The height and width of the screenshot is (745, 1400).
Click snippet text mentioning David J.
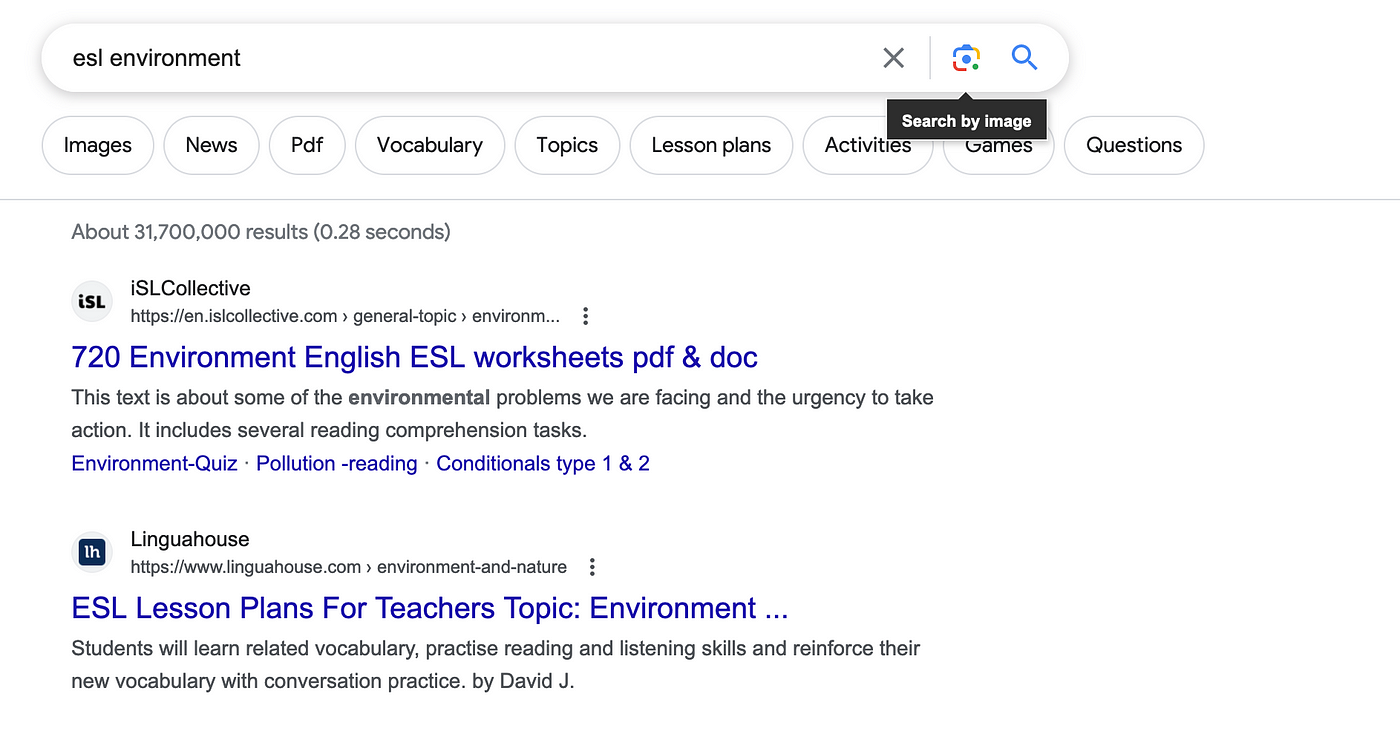click(496, 665)
